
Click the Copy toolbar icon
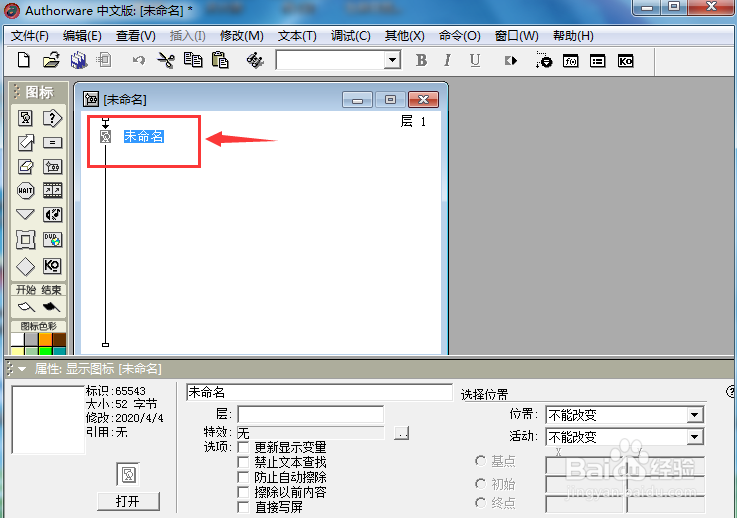pyautogui.click(x=193, y=60)
